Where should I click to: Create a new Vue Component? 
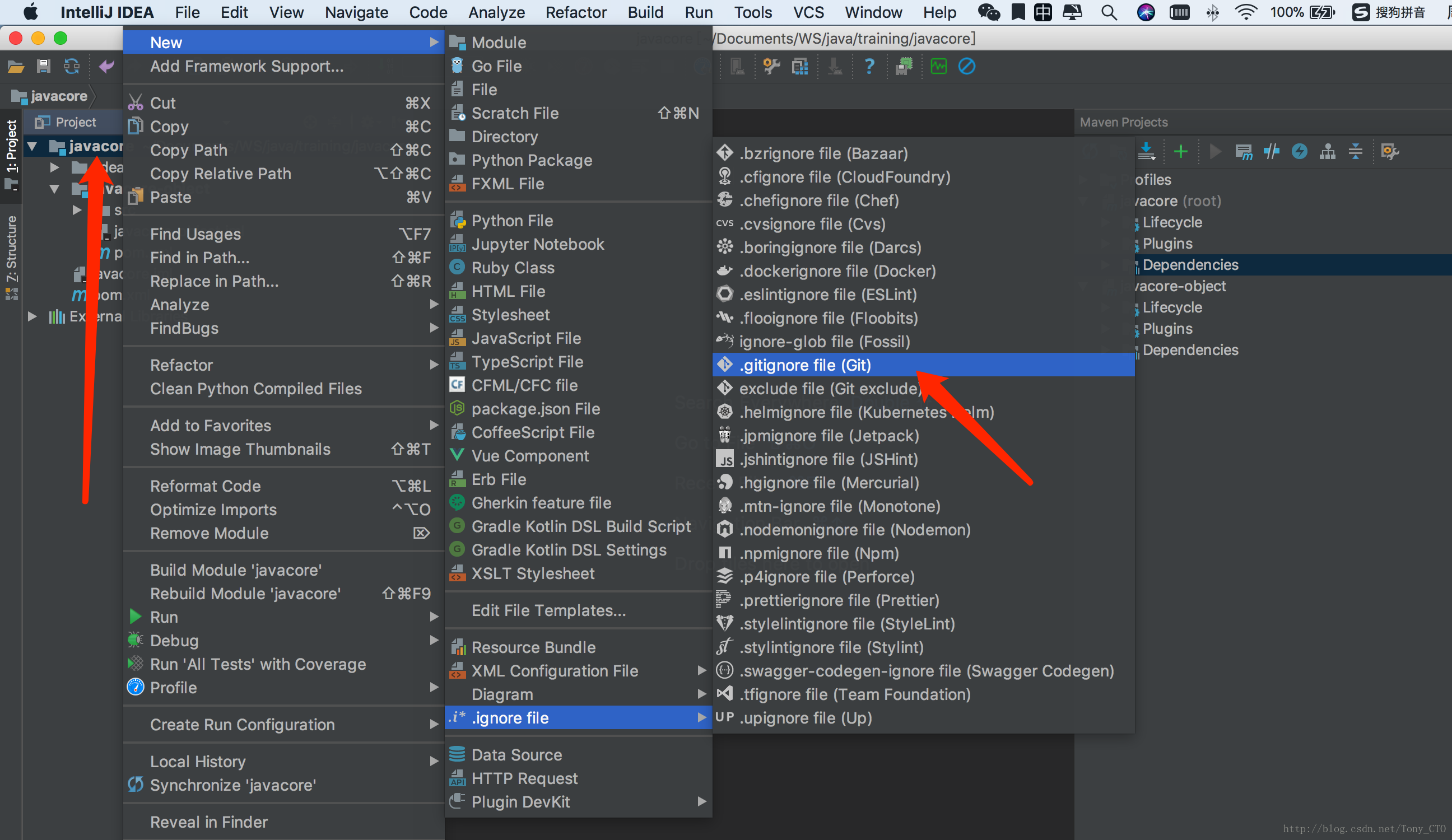pos(579,456)
